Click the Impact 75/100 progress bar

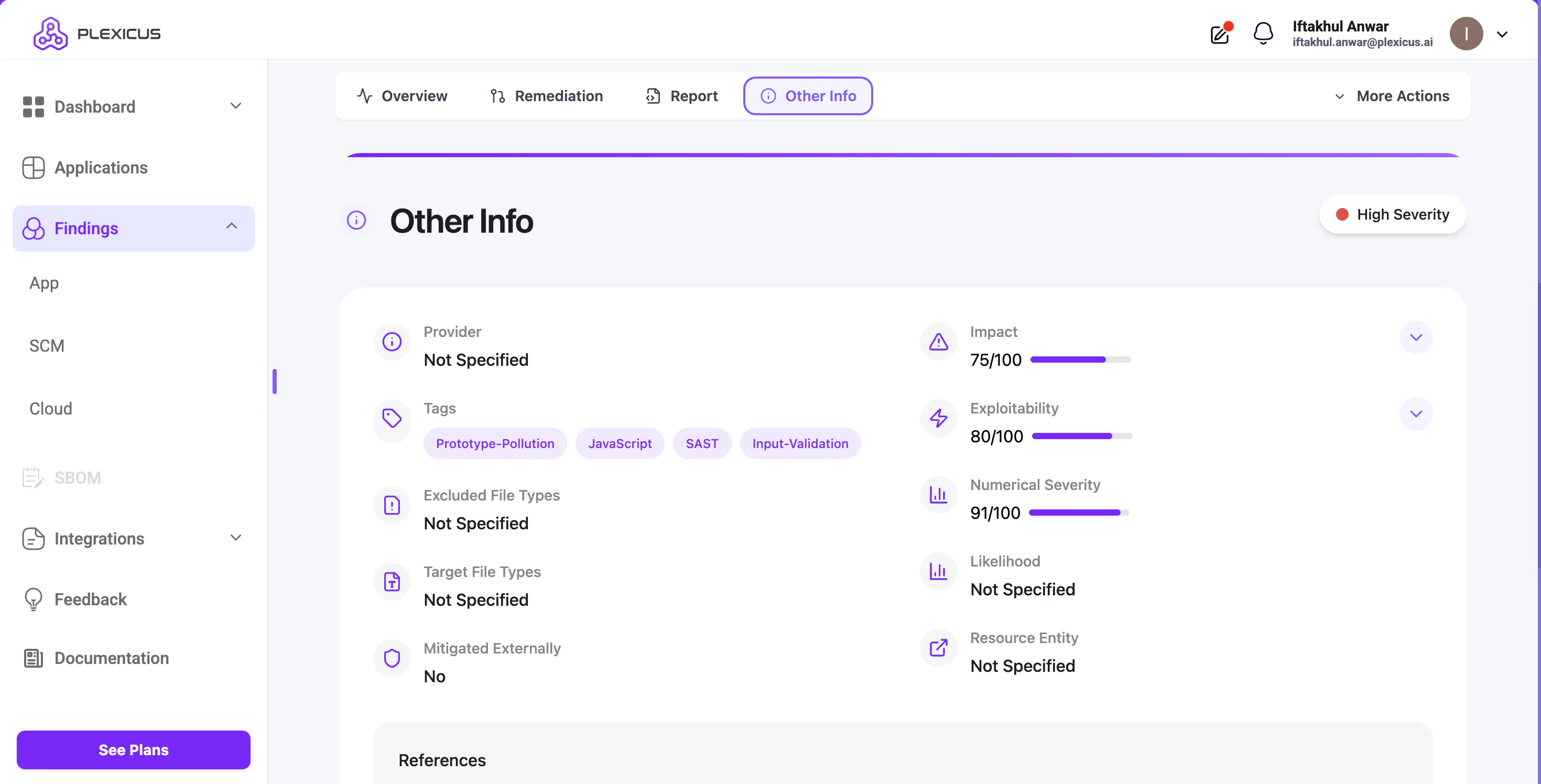[1080, 360]
